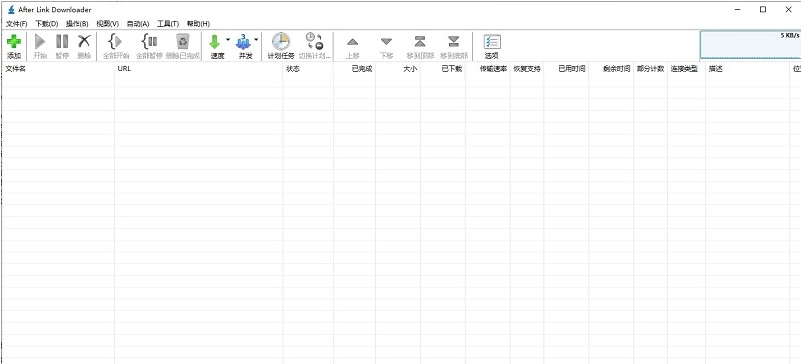801x364 pixels.
Task: Click the Delete Completed (删除已完成) trash icon
Action: tap(182, 41)
